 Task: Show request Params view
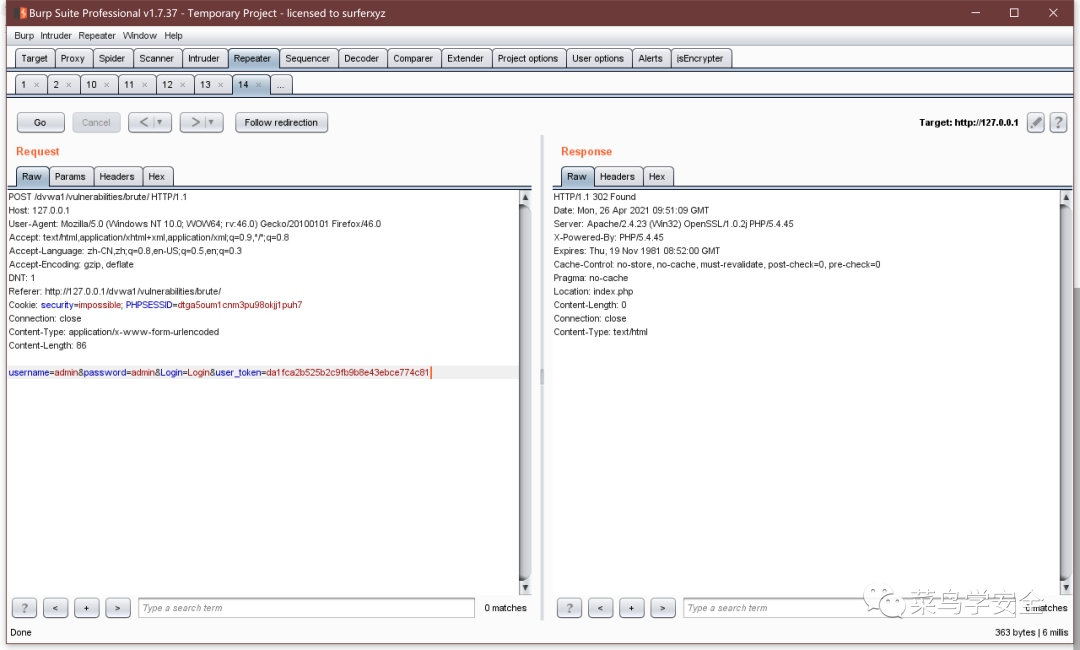pyautogui.click(x=70, y=177)
